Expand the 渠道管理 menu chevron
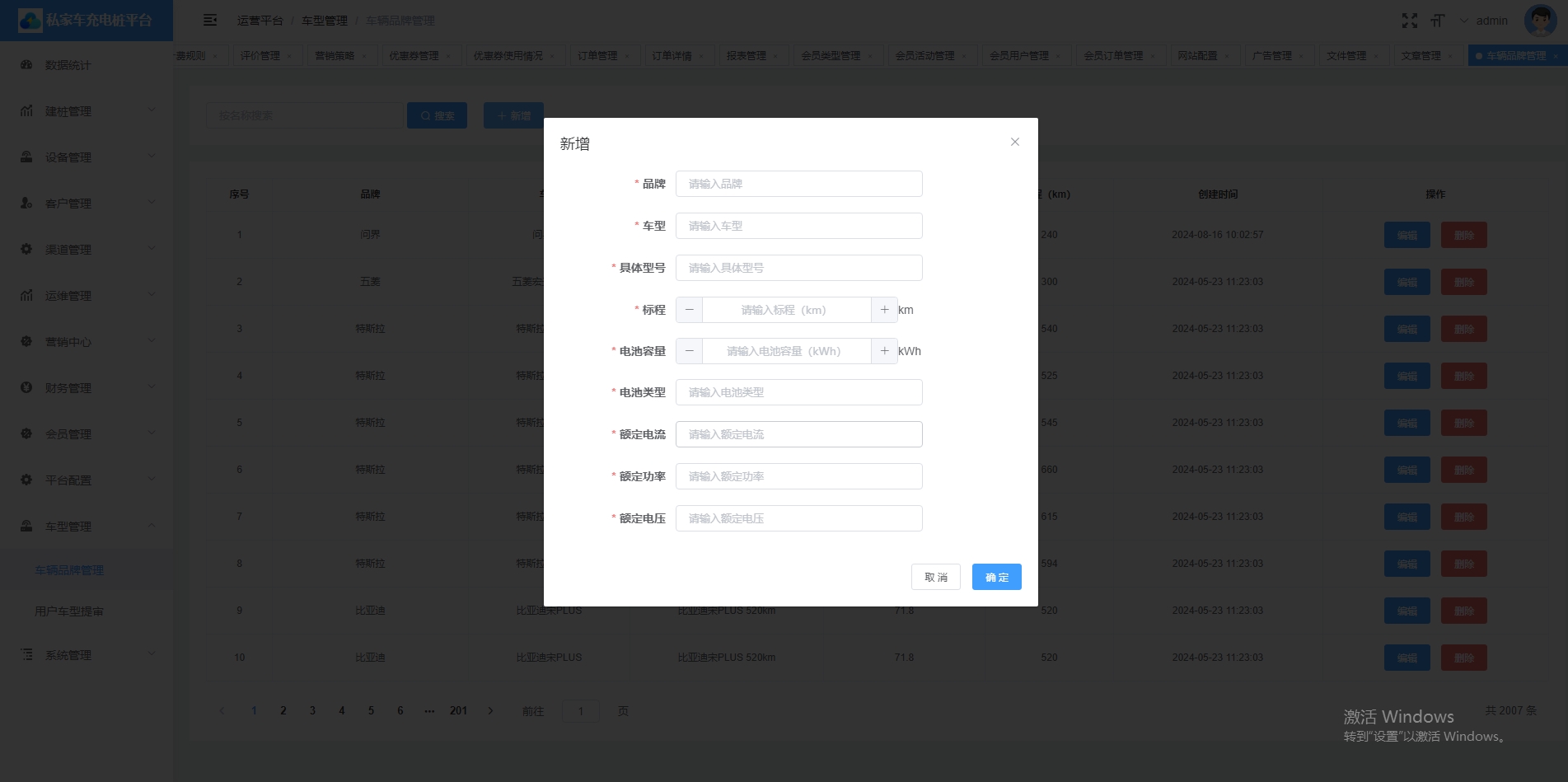 point(152,248)
